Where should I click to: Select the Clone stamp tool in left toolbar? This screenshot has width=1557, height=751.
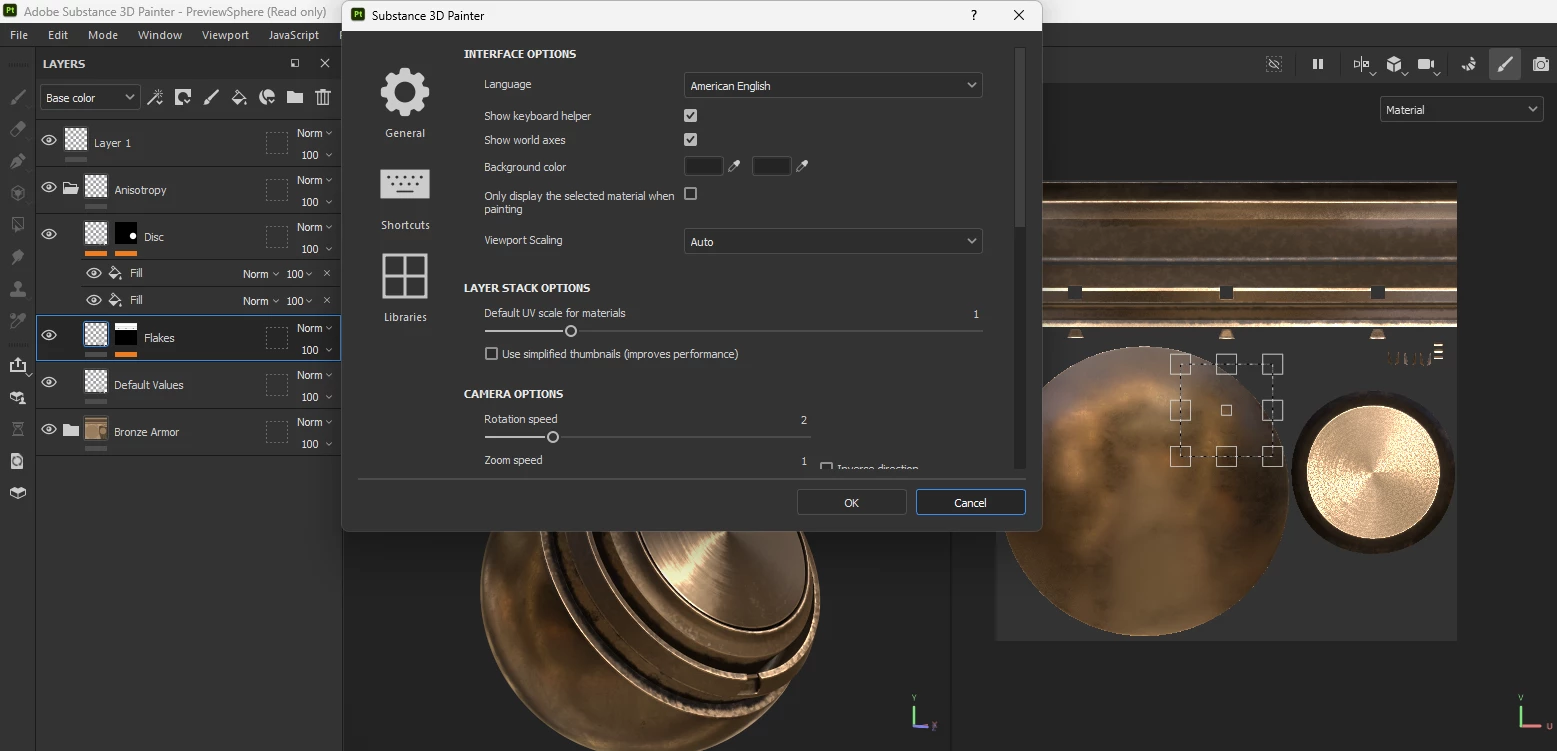click(17, 289)
